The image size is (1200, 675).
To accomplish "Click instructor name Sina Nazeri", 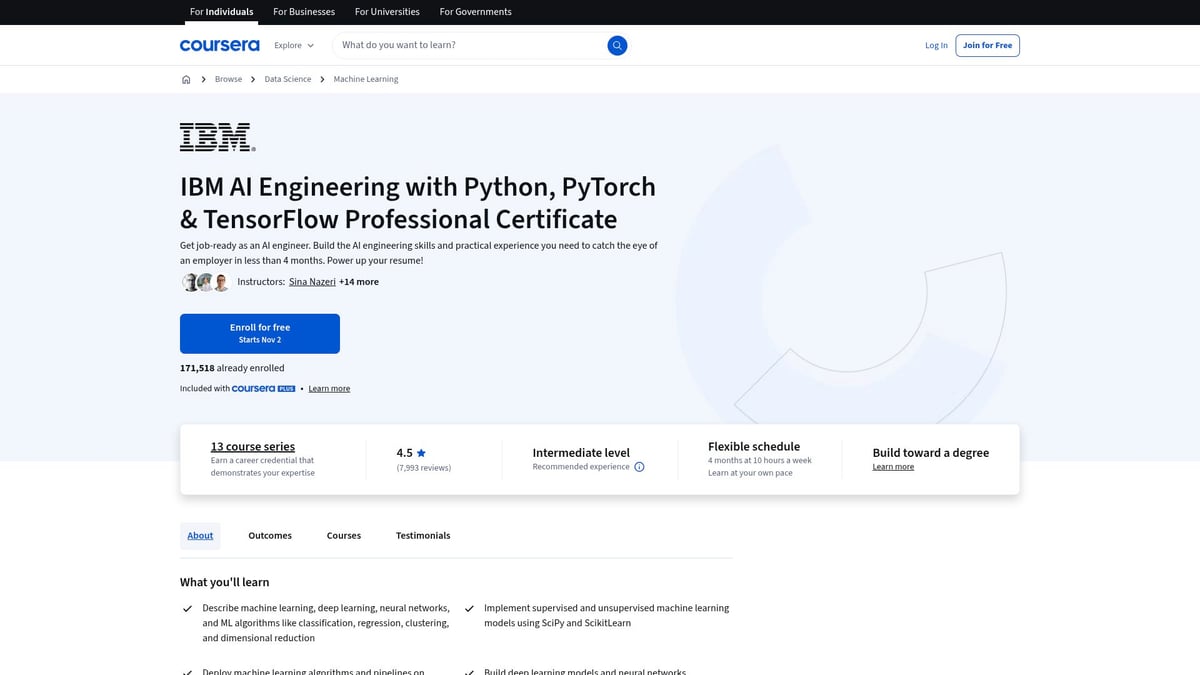I will point(312,282).
